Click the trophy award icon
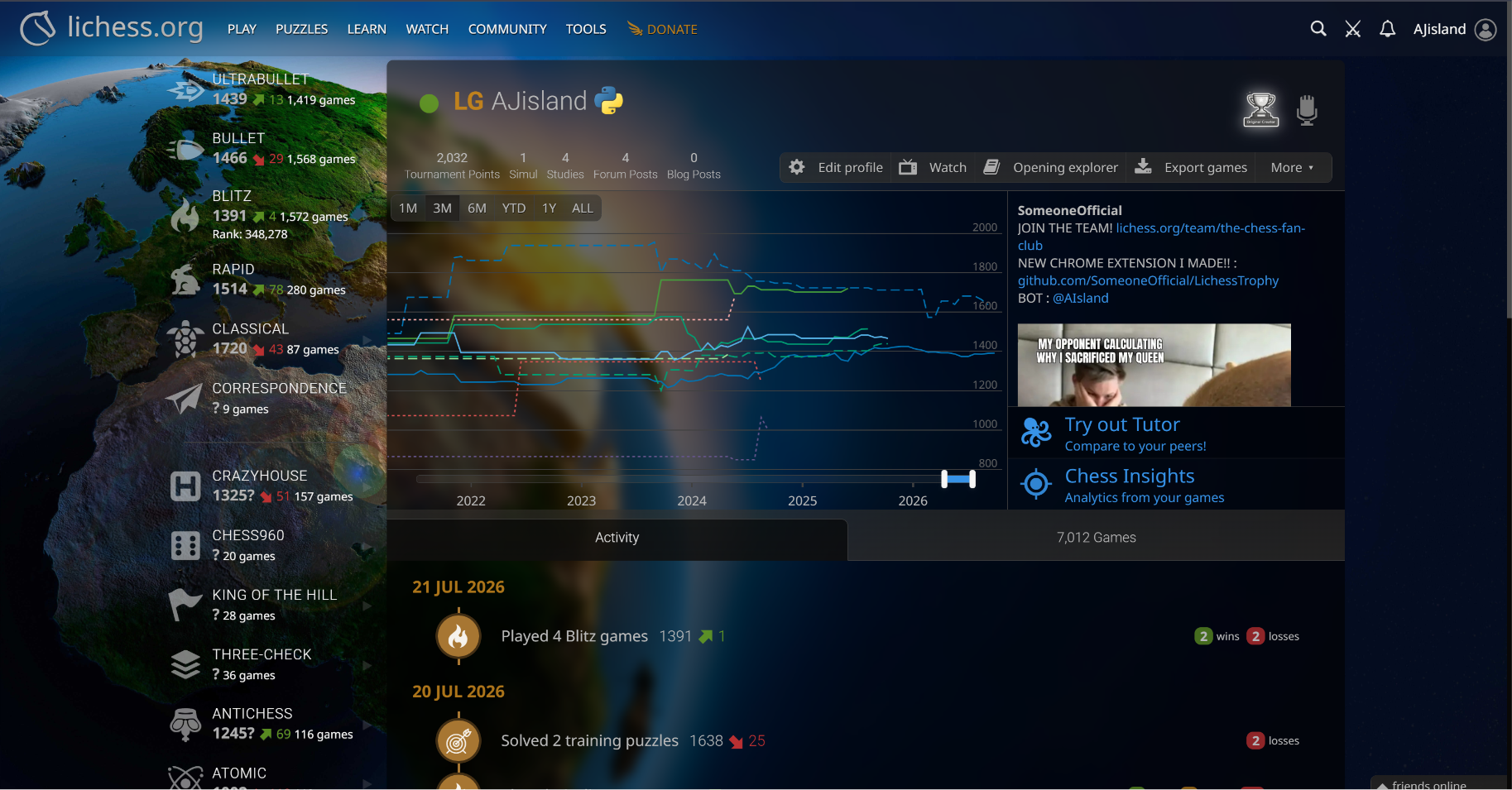 1261,109
